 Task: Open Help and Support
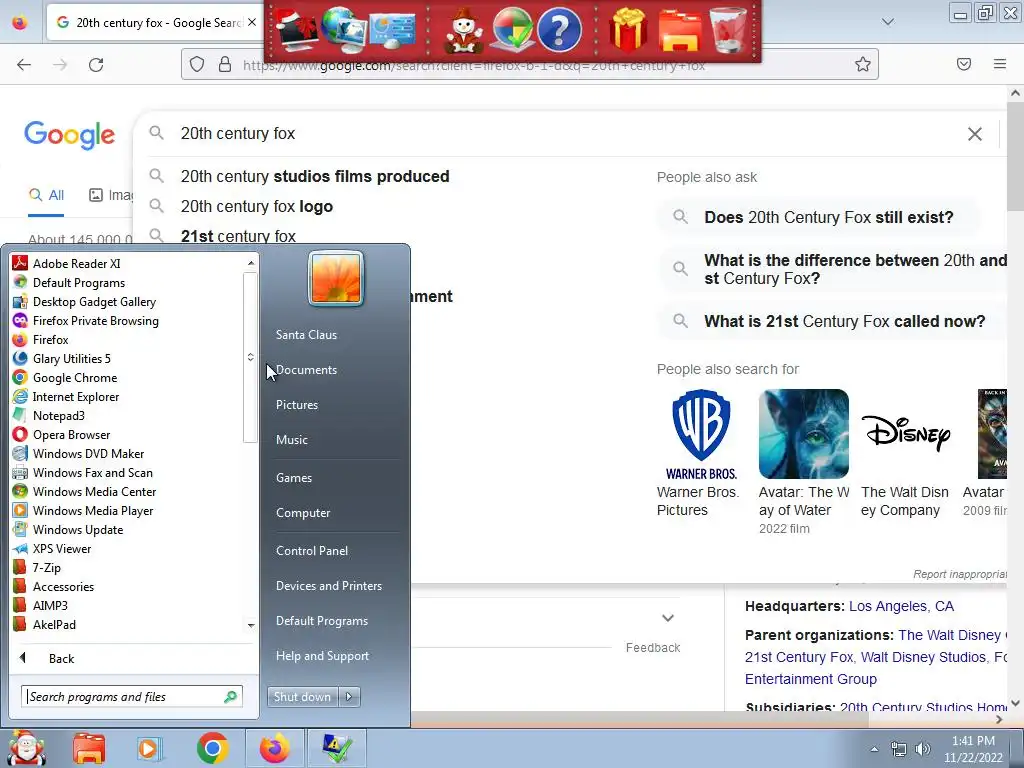(x=323, y=656)
